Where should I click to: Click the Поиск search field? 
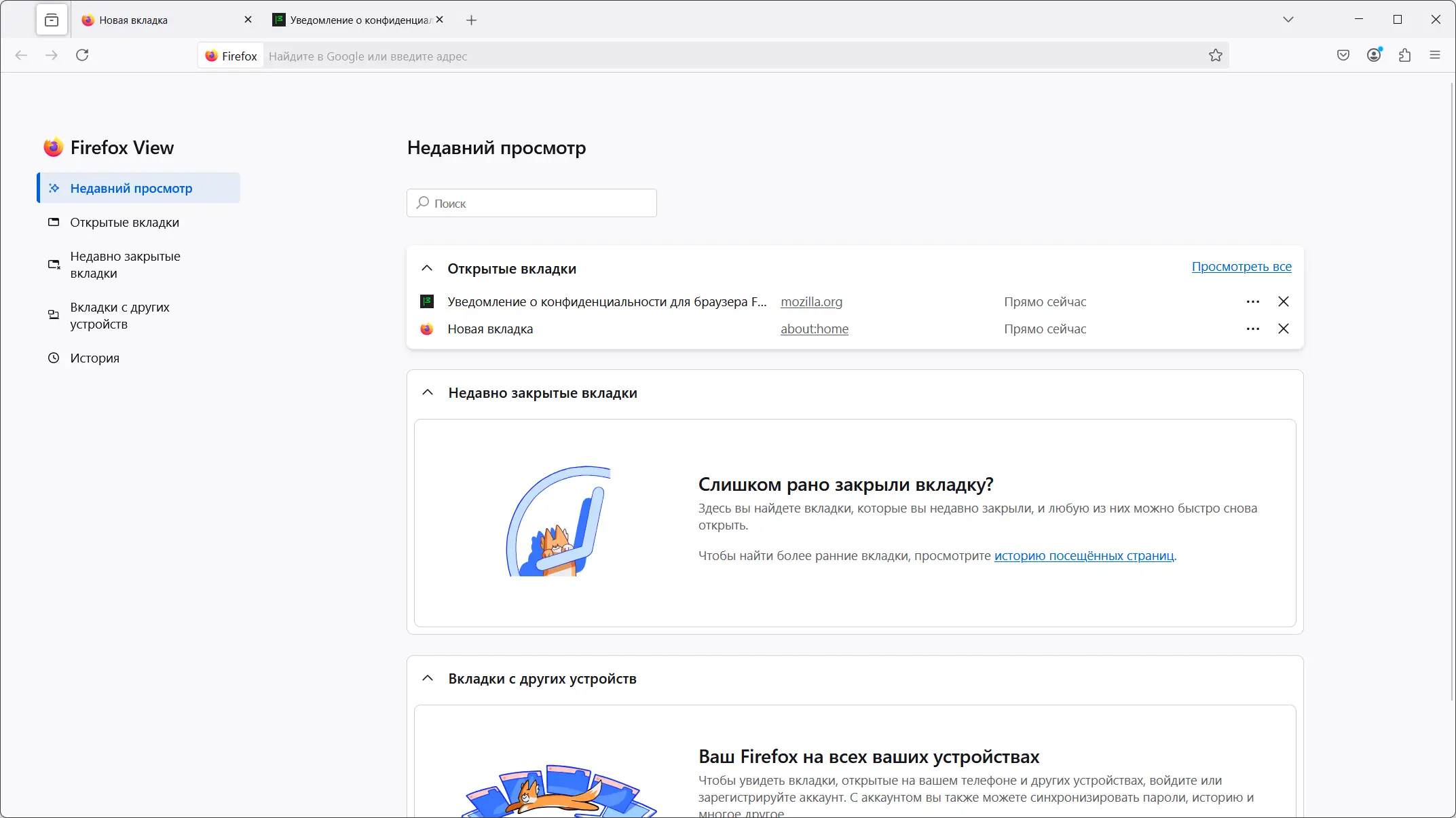531,202
